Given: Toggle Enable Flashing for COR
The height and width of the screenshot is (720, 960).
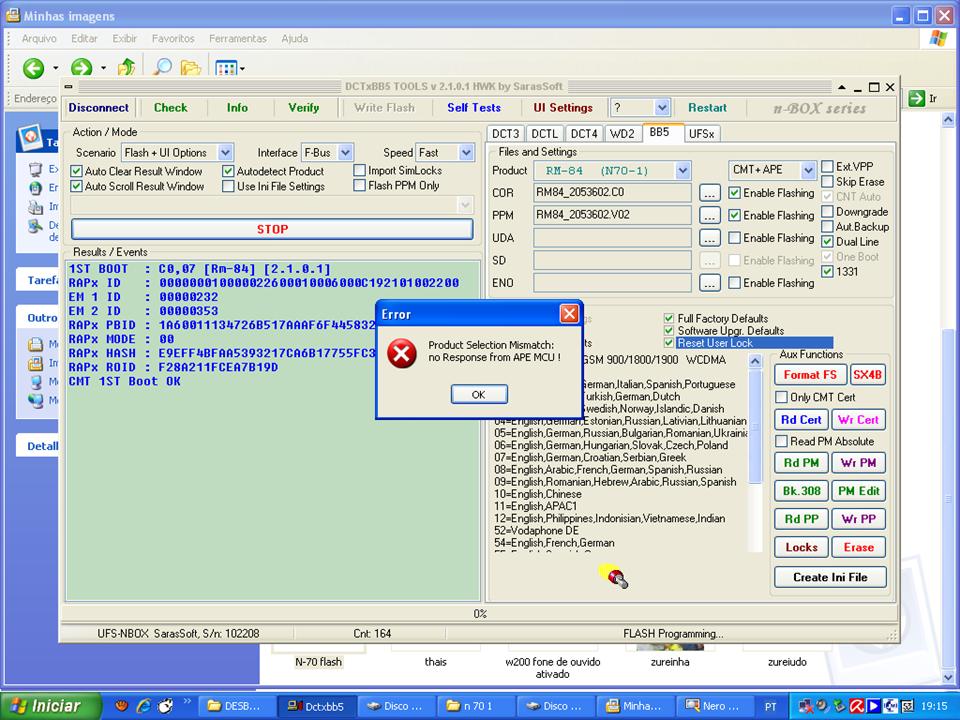Looking at the screenshot, I should (735, 193).
